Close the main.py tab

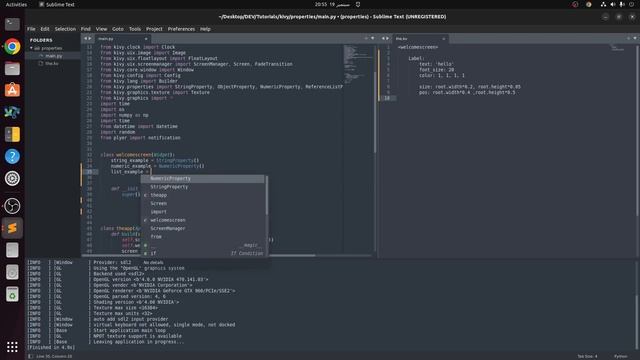pyautogui.click(x=146, y=39)
